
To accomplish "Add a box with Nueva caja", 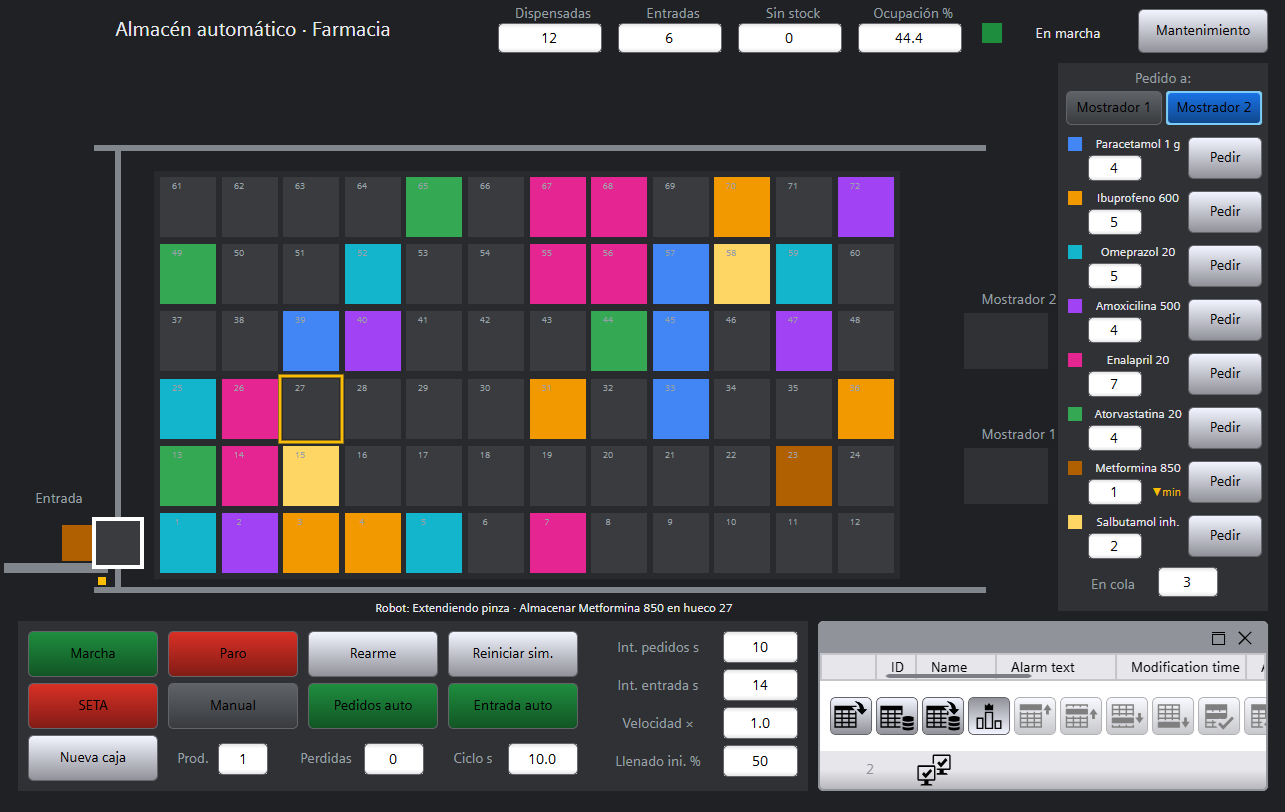I will click(x=93, y=757).
